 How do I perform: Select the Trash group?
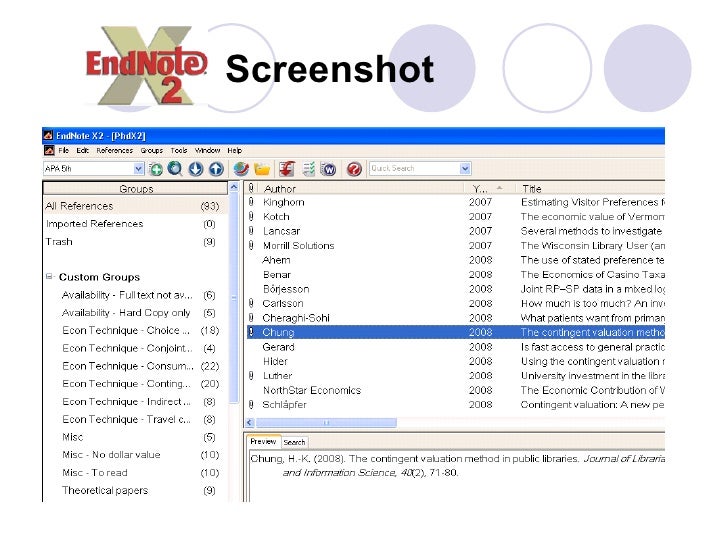pos(133,242)
